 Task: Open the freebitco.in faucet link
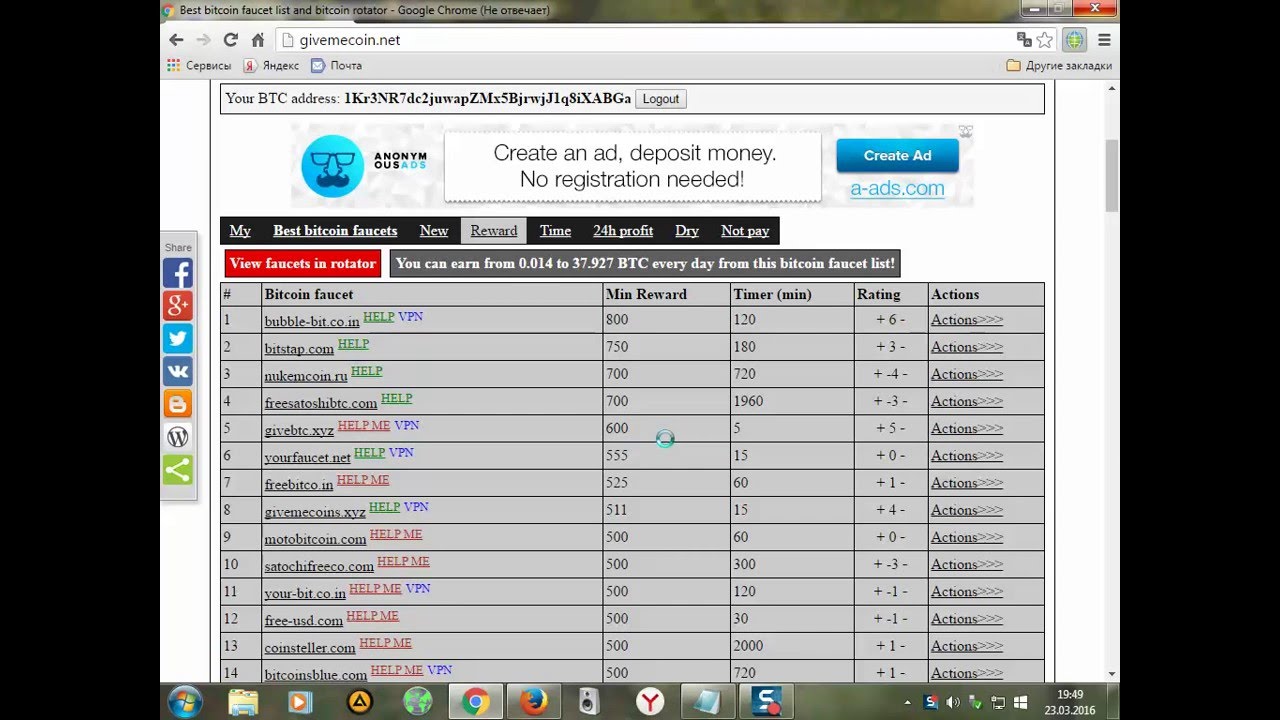pyautogui.click(x=299, y=484)
